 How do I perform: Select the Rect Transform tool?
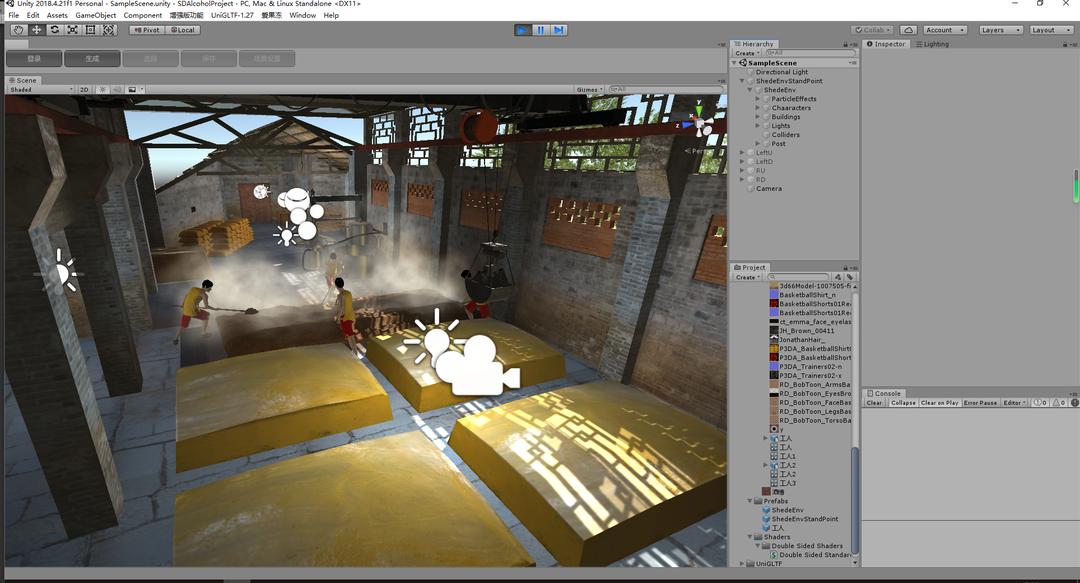coord(90,30)
